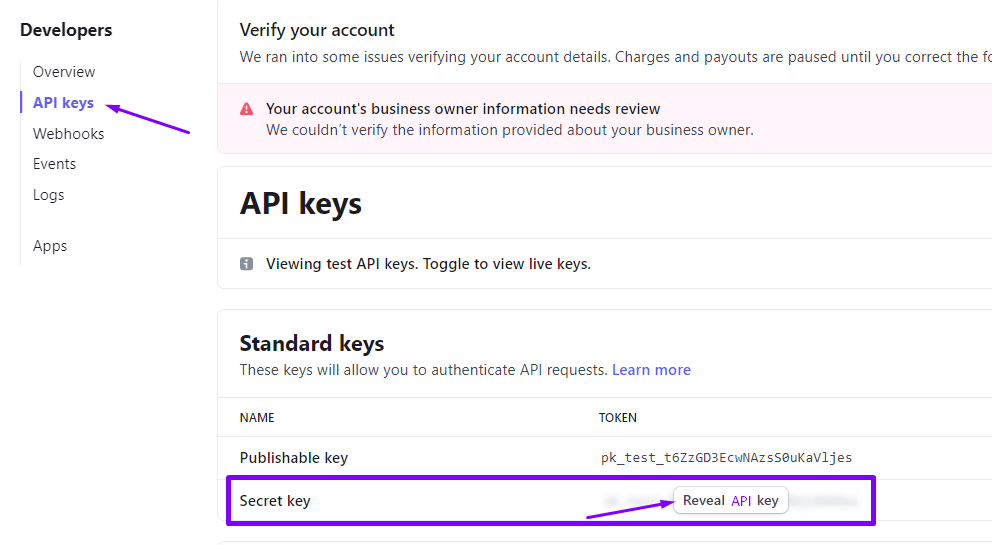Open the Logs section
The image size is (992, 545).
point(49,195)
